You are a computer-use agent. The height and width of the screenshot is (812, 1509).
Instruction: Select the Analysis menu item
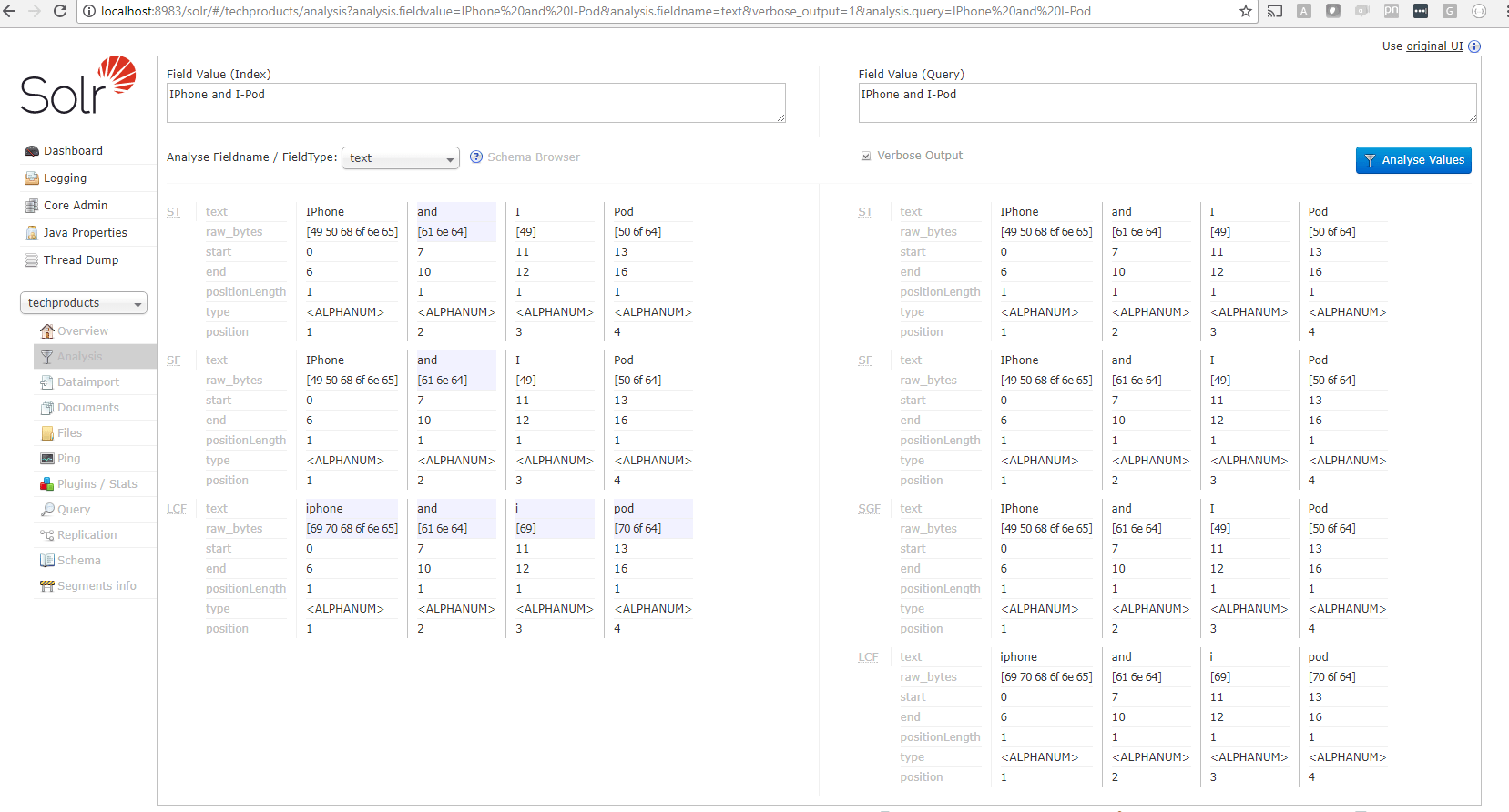coord(80,357)
